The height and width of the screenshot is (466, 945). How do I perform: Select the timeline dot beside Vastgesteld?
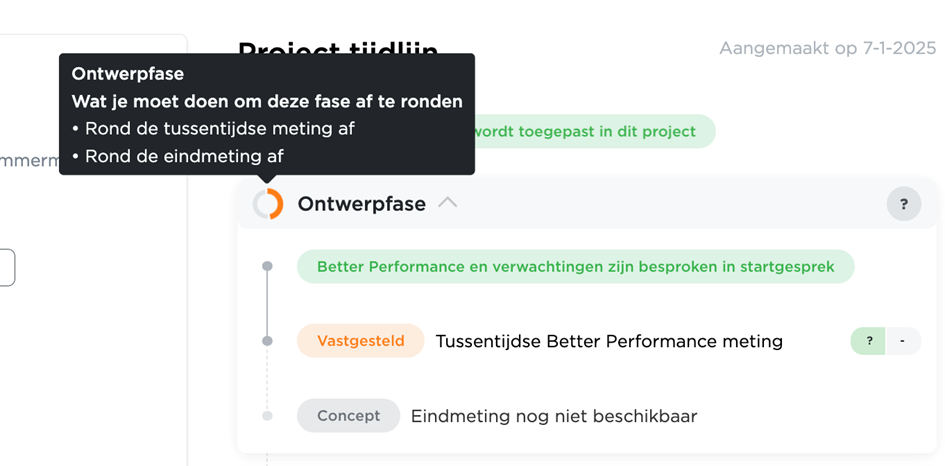tap(268, 341)
